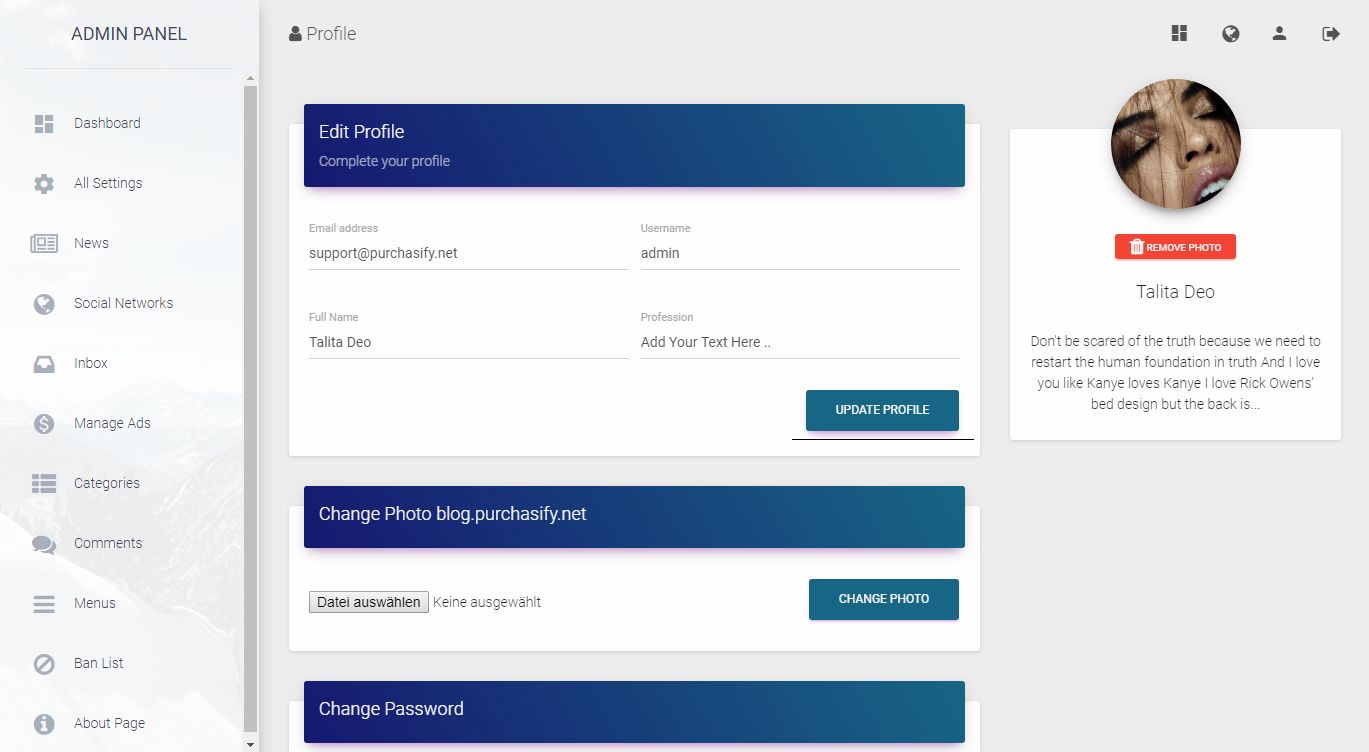Image resolution: width=1369 pixels, height=752 pixels.
Task: Click the News newspaper icon
Action: pos(44,244)
